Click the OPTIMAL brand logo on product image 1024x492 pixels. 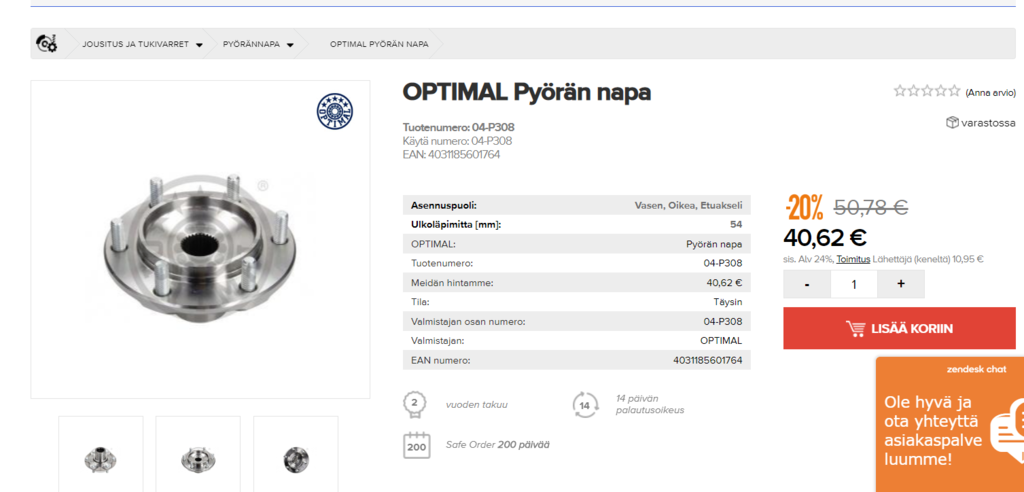pyautogui.click(x=335, y=111)
